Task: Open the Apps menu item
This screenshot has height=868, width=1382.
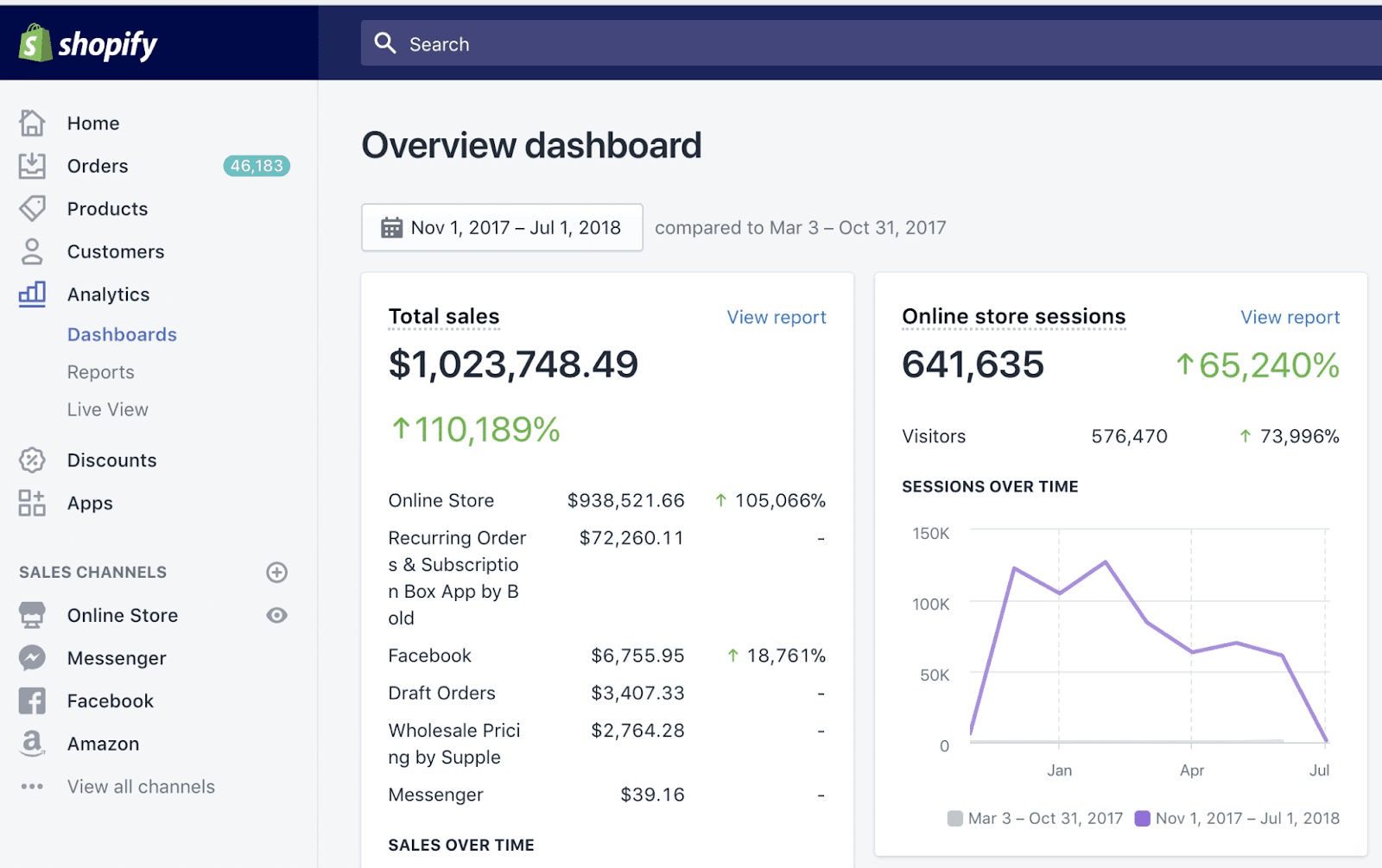Action: 90,504
